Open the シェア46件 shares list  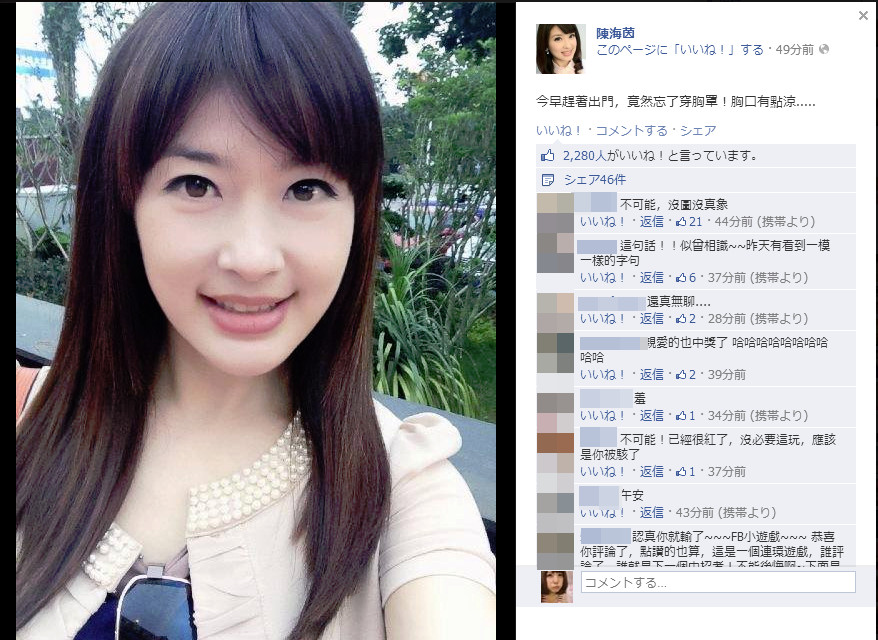pyautogui.click(x=595, y=180)
